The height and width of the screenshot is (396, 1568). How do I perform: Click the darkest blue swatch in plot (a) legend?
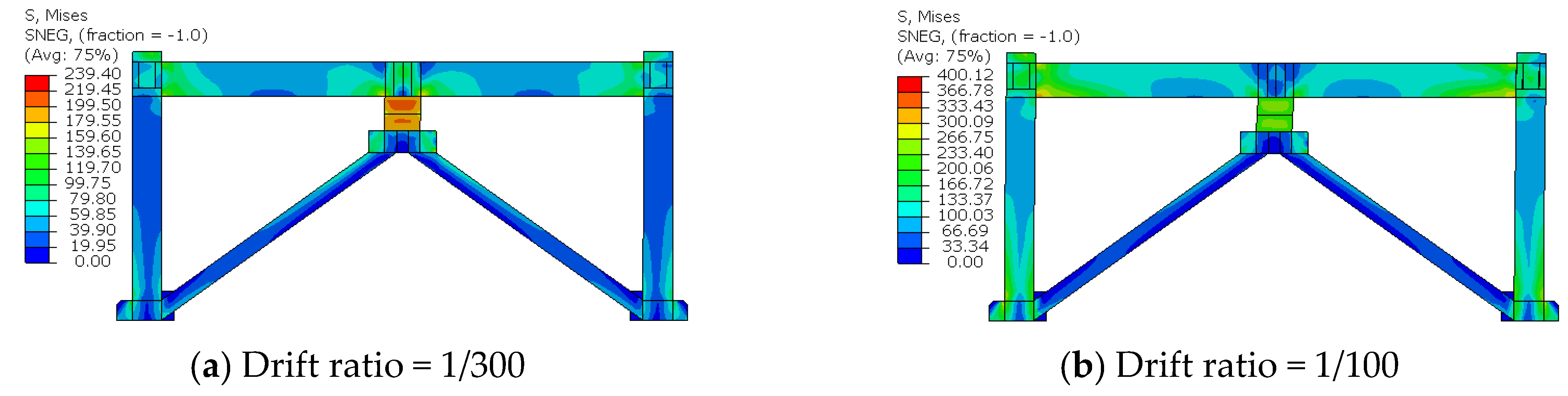(36, 255)
